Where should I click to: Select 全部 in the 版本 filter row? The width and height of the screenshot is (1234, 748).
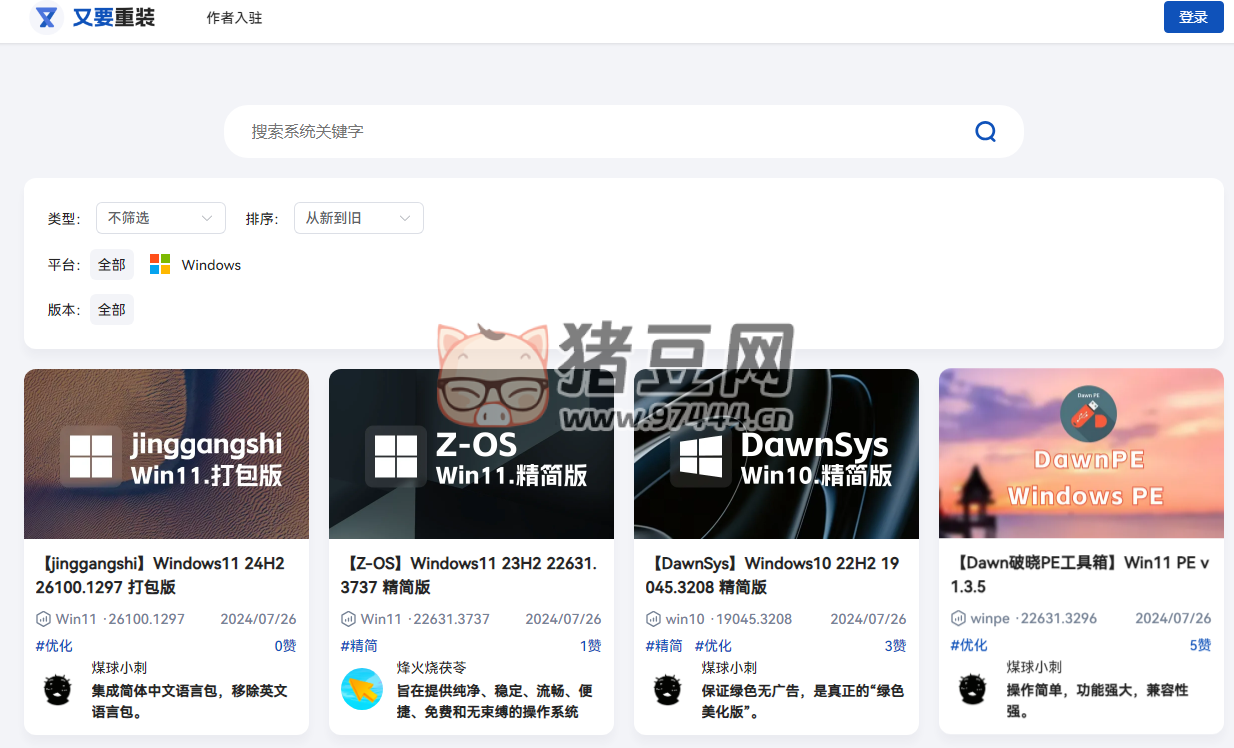coord(111,309)
